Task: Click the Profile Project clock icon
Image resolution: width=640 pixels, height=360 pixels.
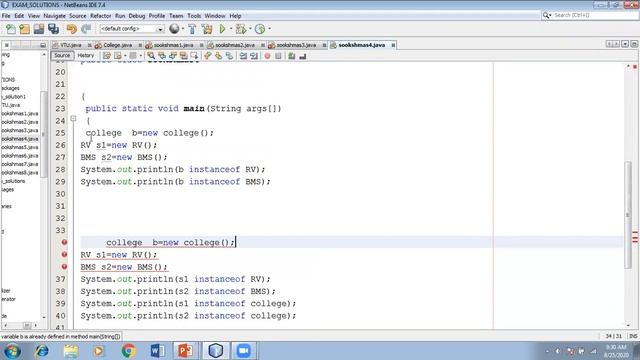Action: (260, 29)
